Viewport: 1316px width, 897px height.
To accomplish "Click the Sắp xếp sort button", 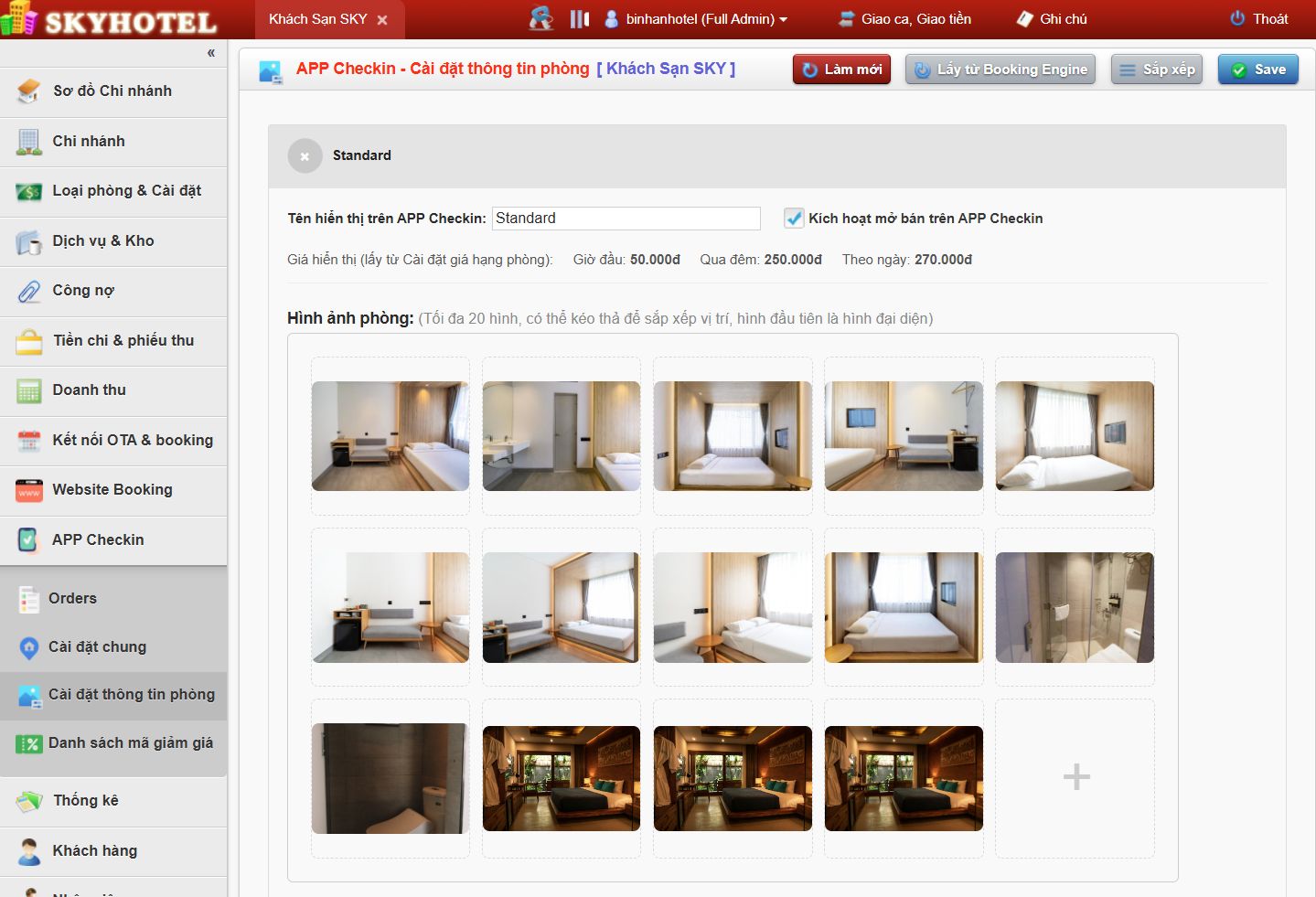I will point(1157,69).
